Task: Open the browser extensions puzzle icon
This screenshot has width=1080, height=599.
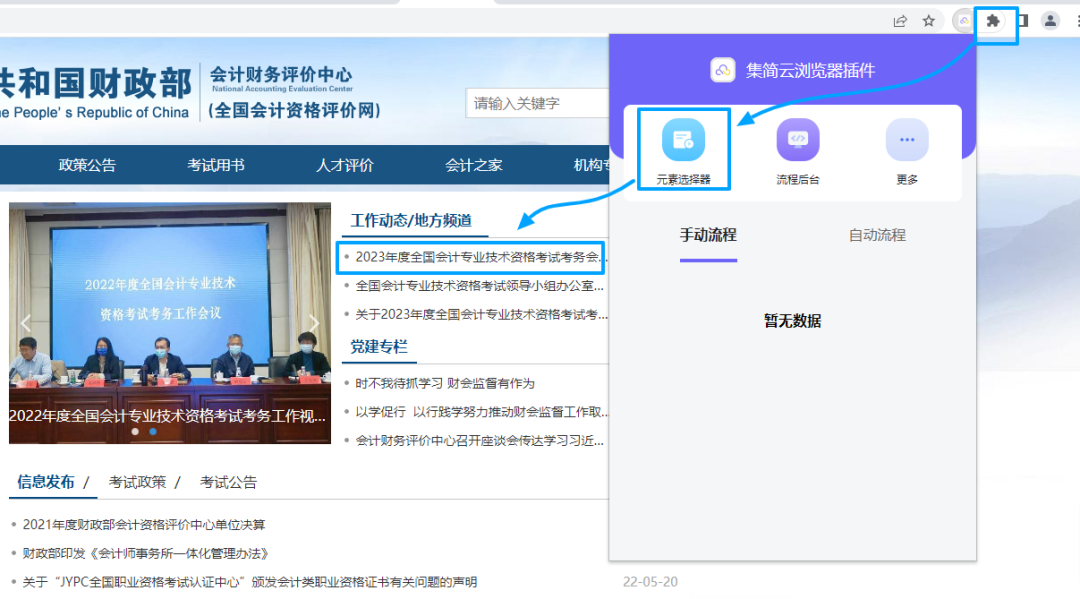Action: tap(993, 21)
